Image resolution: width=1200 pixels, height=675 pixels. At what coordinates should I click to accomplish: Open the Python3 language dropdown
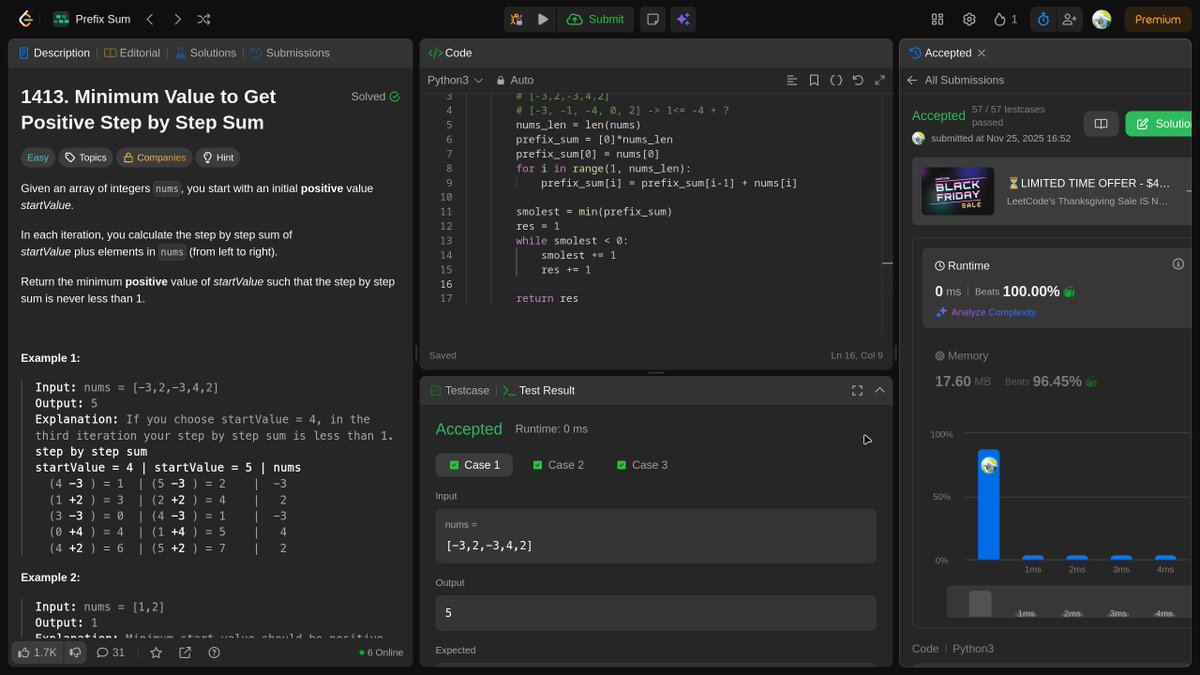[455, 80]
